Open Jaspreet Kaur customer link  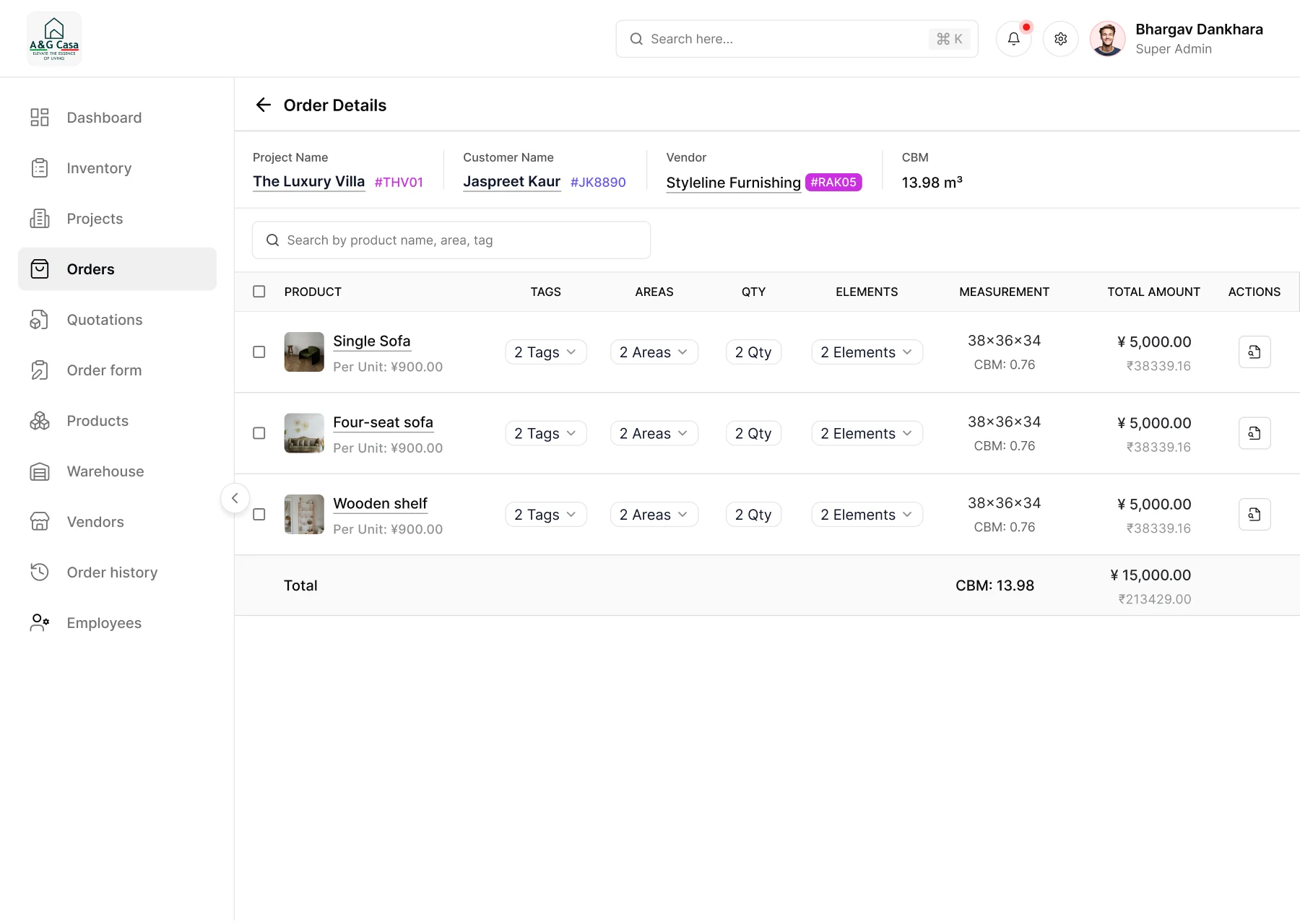[512, 182]
